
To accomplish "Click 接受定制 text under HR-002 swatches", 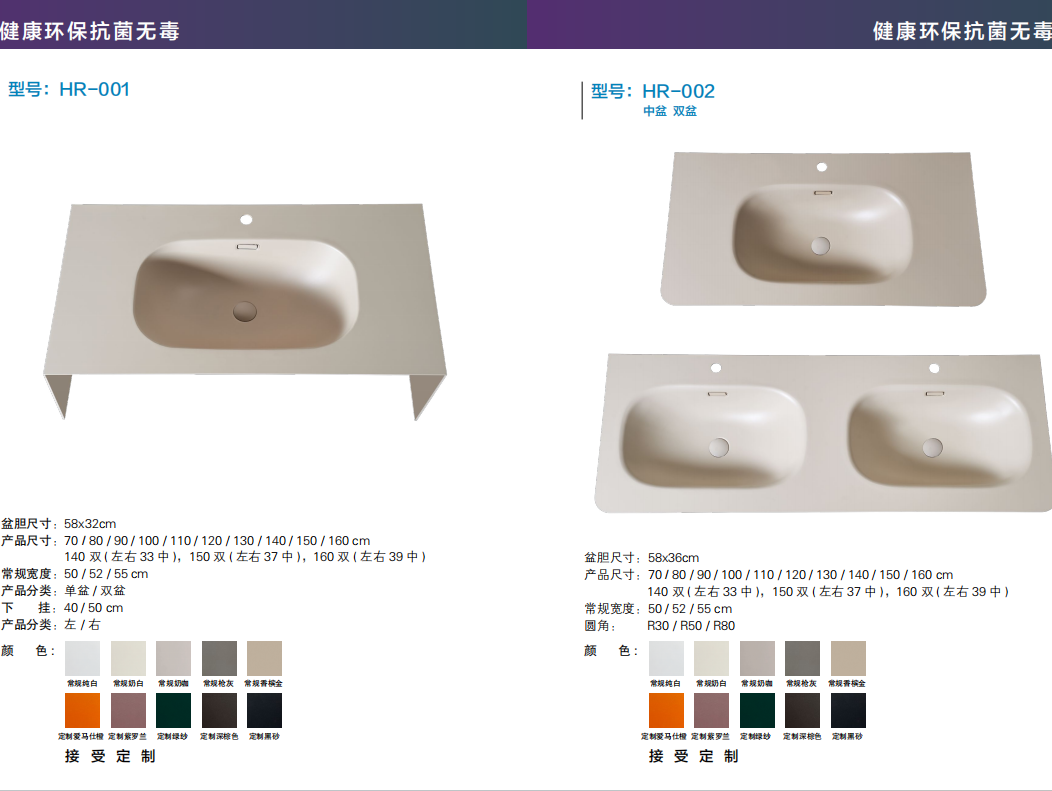I will pos(694,756).
